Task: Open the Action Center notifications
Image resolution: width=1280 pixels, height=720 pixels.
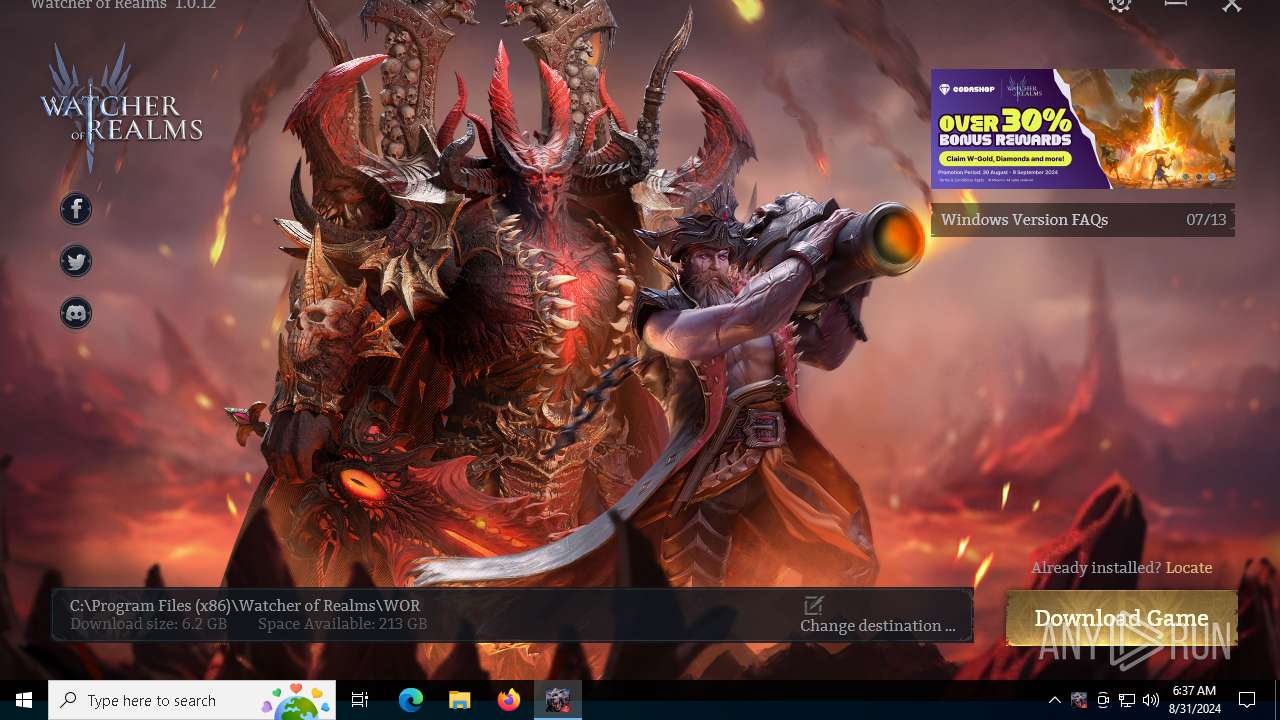Action: tap(1247, 700)
